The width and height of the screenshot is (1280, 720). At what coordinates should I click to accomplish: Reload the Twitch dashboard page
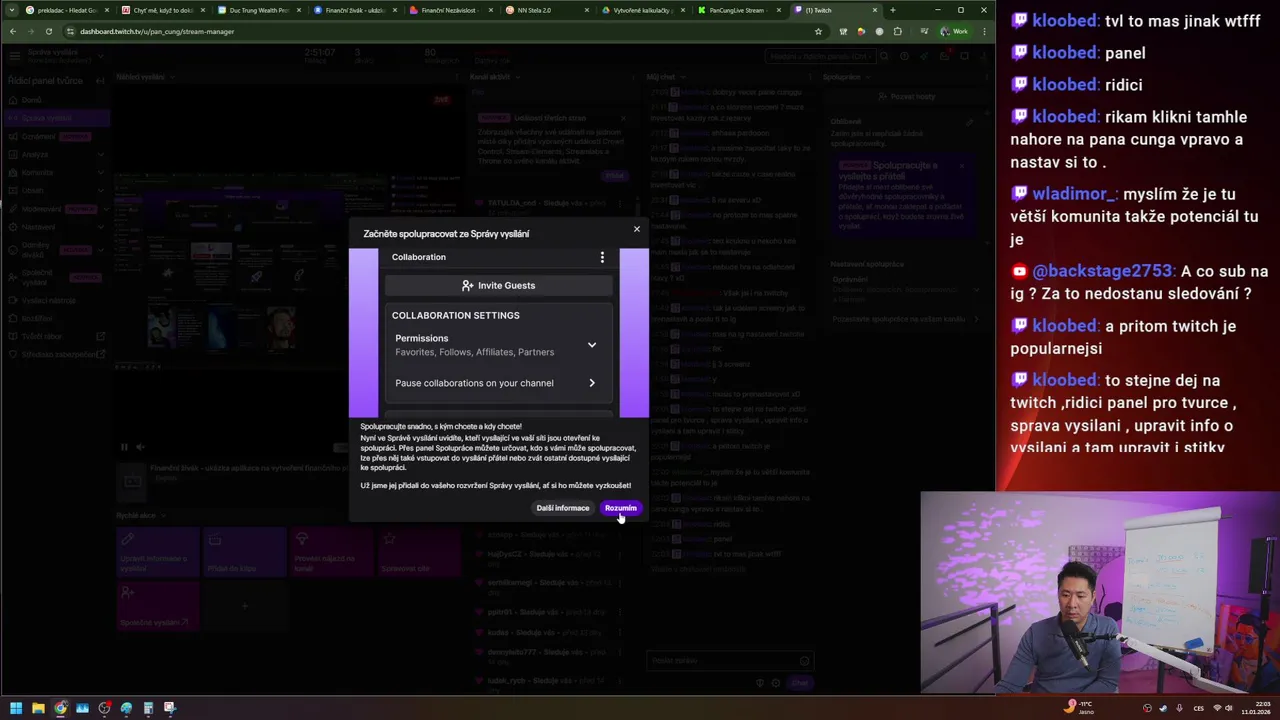(48, 31)
